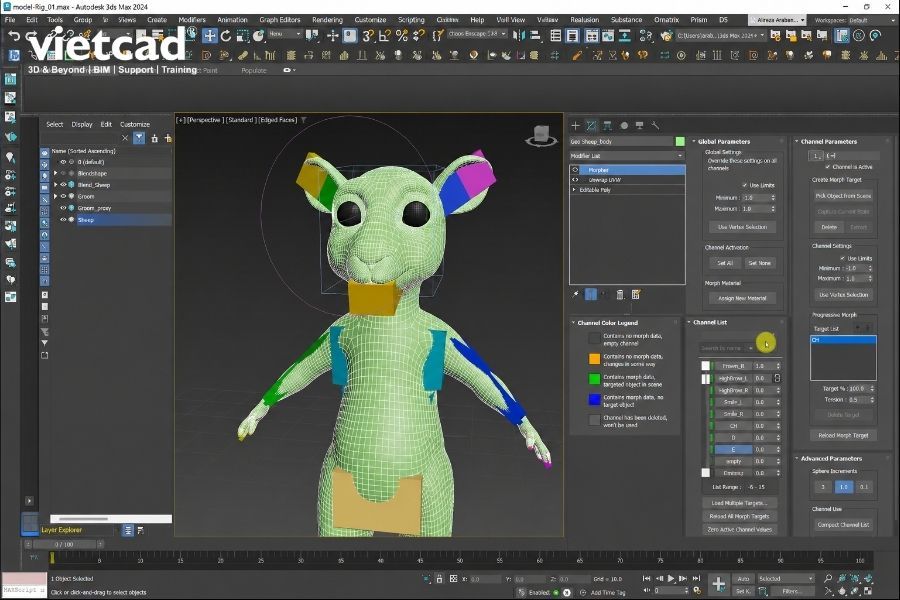Clear Scene Explorer search with X icon

point(125,138)
